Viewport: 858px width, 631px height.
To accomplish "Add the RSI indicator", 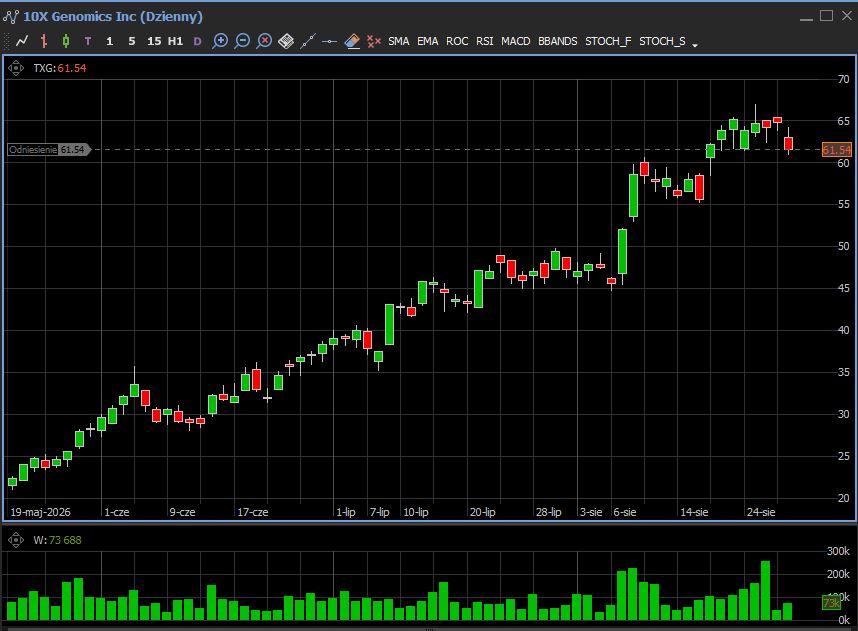I will point(484,41).
